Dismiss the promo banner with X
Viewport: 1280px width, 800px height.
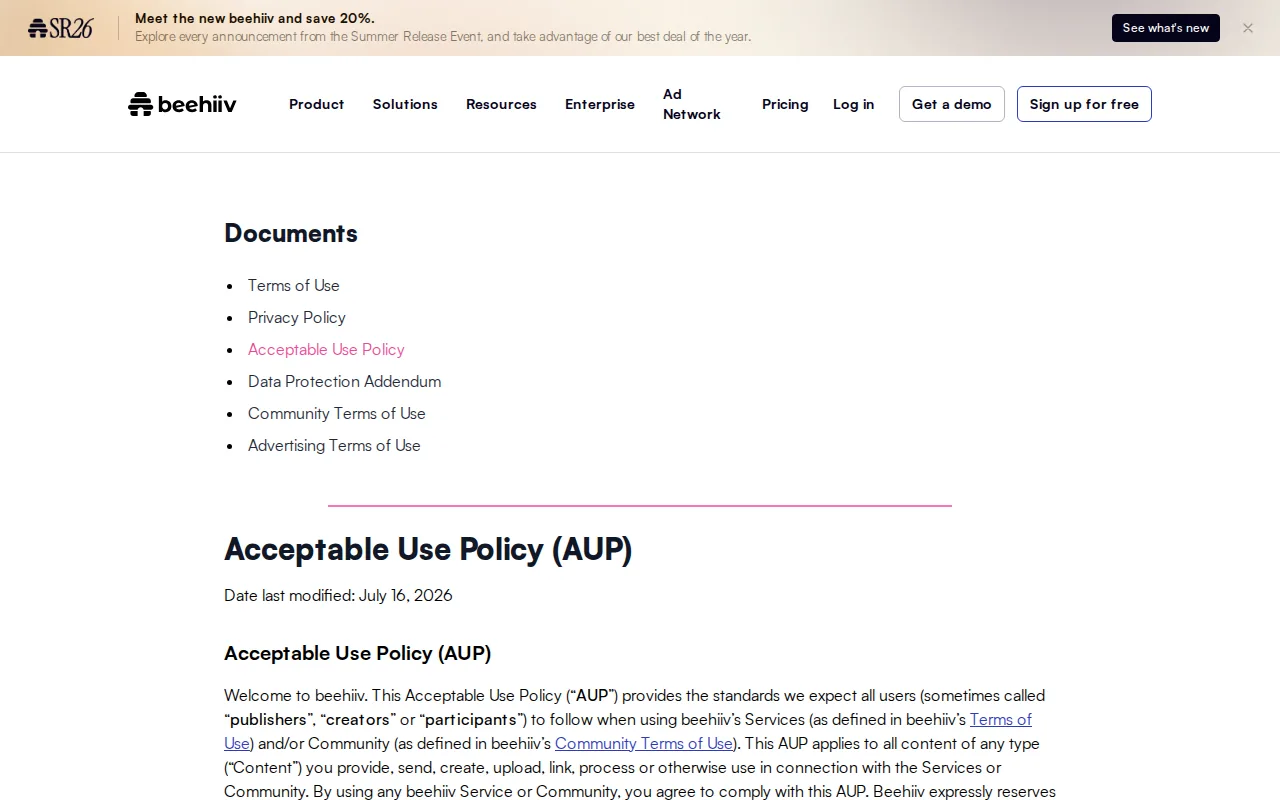1248,28
